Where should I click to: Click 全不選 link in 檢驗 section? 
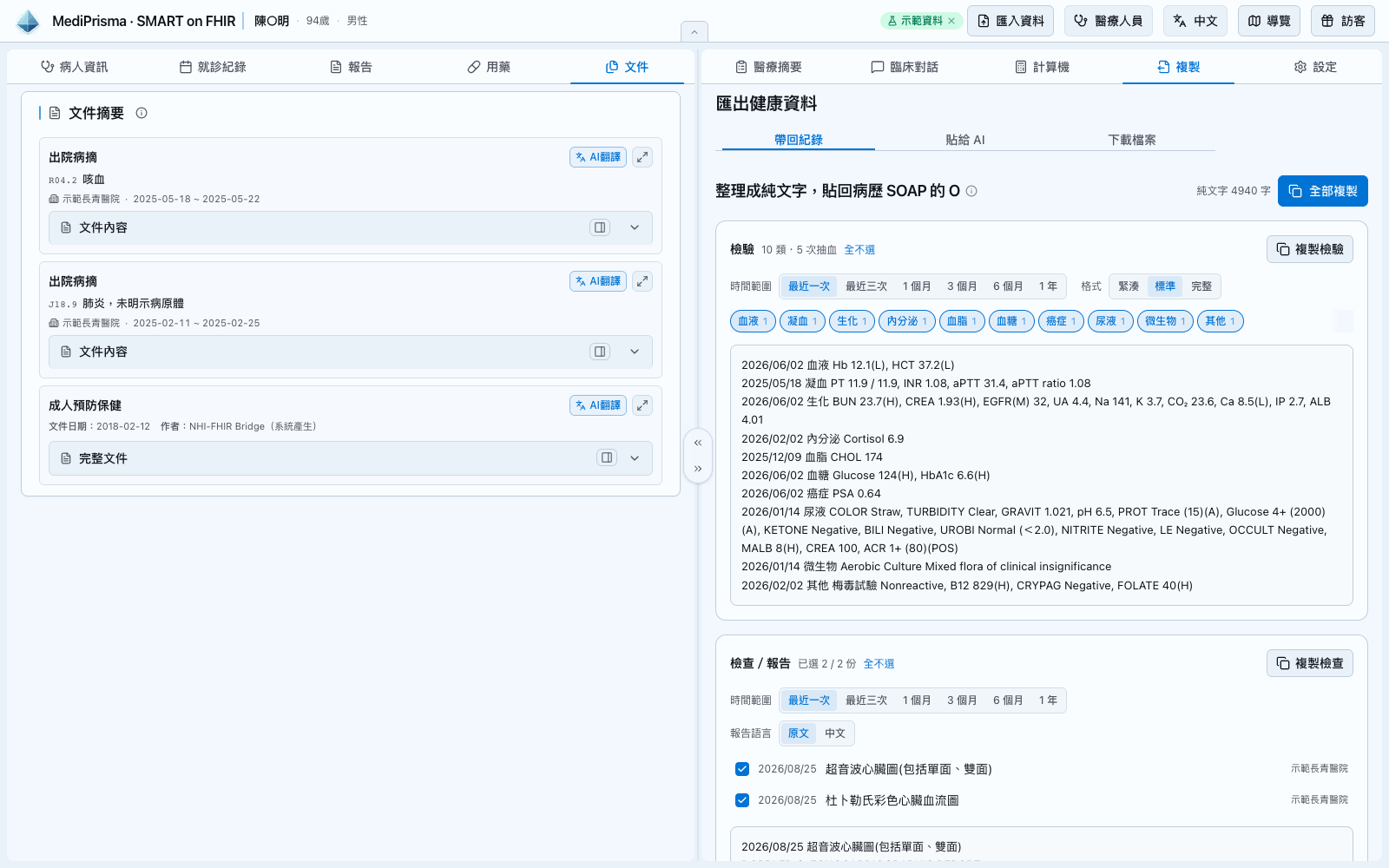coord(859,250)
